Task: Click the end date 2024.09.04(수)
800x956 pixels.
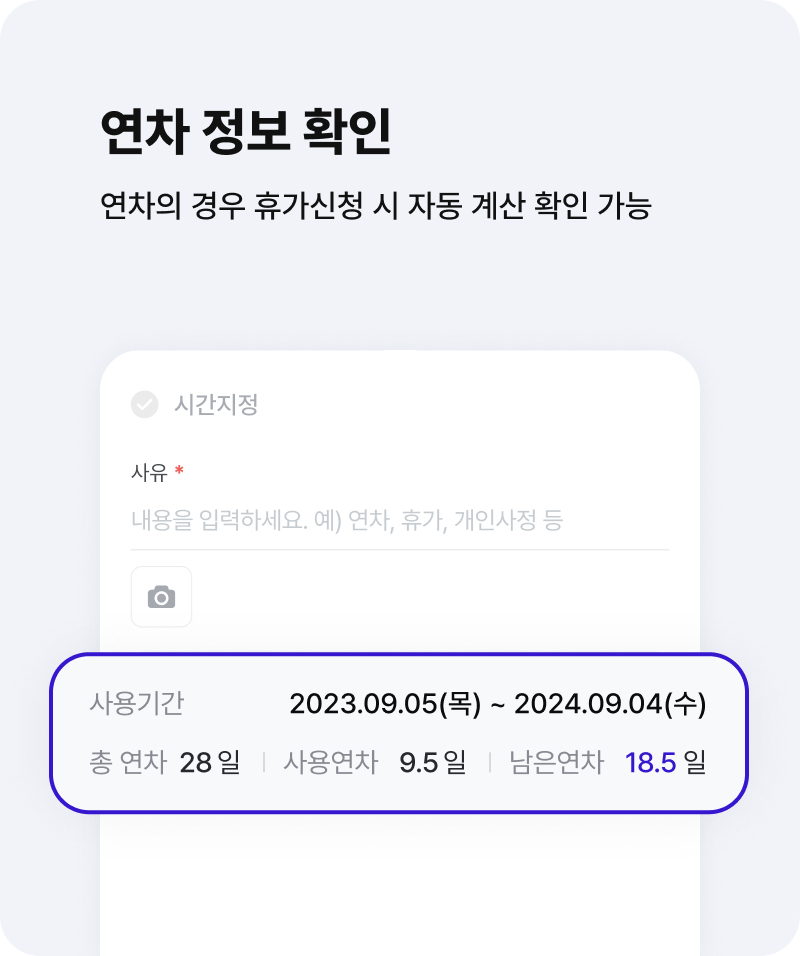Action: pos(610,704)
